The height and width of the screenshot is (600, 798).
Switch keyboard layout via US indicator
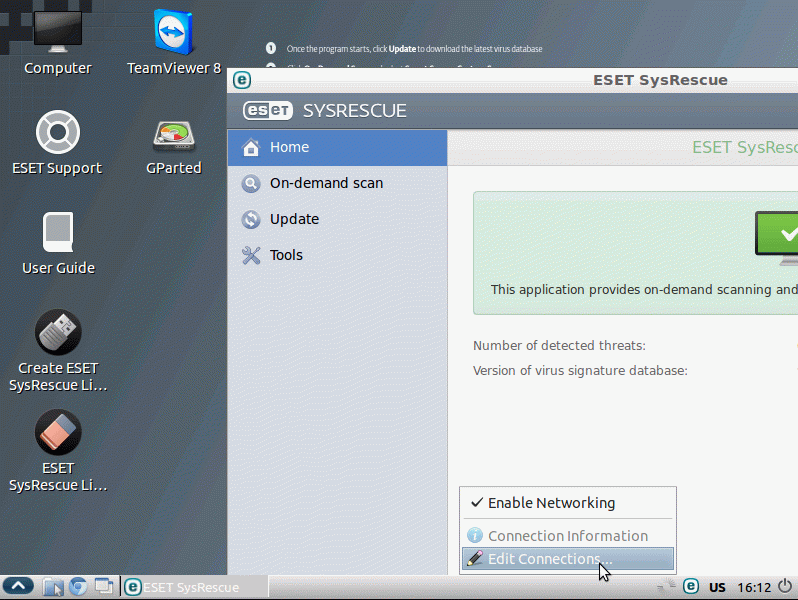pos(717,587)
